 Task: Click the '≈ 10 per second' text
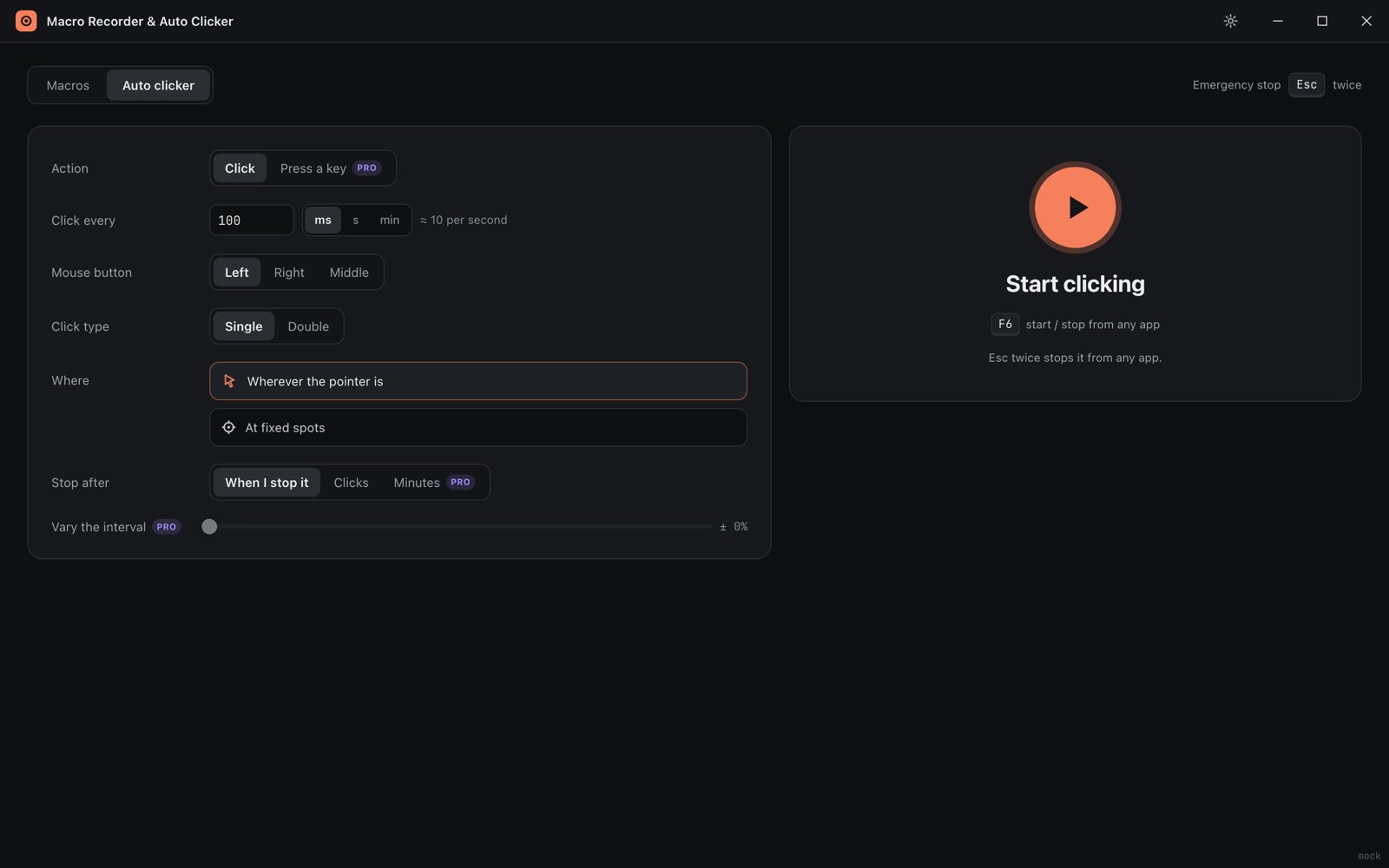(x=464, y=220)
